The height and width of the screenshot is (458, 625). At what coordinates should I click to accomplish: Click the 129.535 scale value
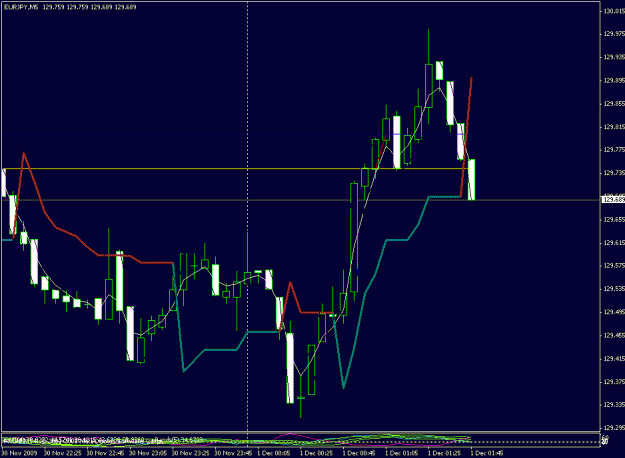point(614,289)
